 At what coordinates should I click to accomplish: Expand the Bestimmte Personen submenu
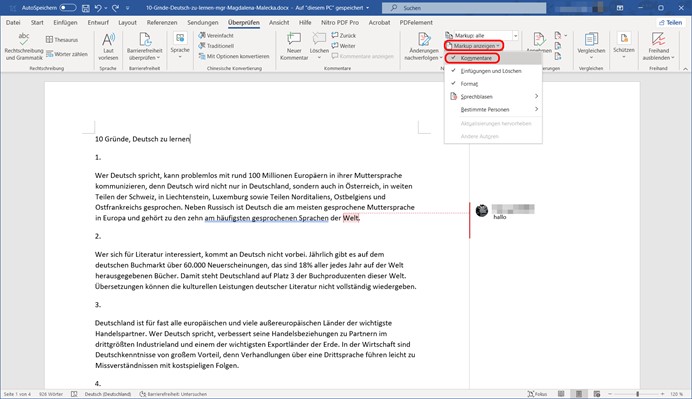coord(493,109)
